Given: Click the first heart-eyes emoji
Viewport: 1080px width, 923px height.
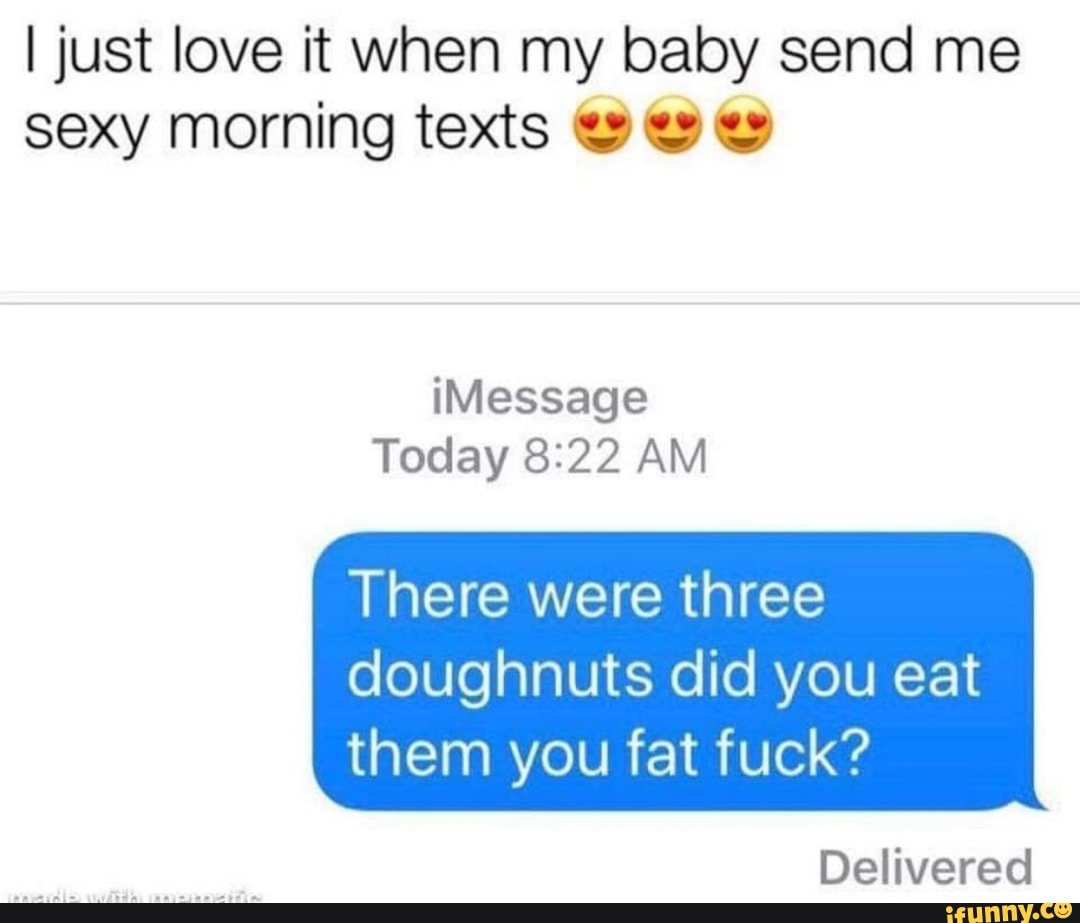Looking at the screenshot, I should [601, 125].
